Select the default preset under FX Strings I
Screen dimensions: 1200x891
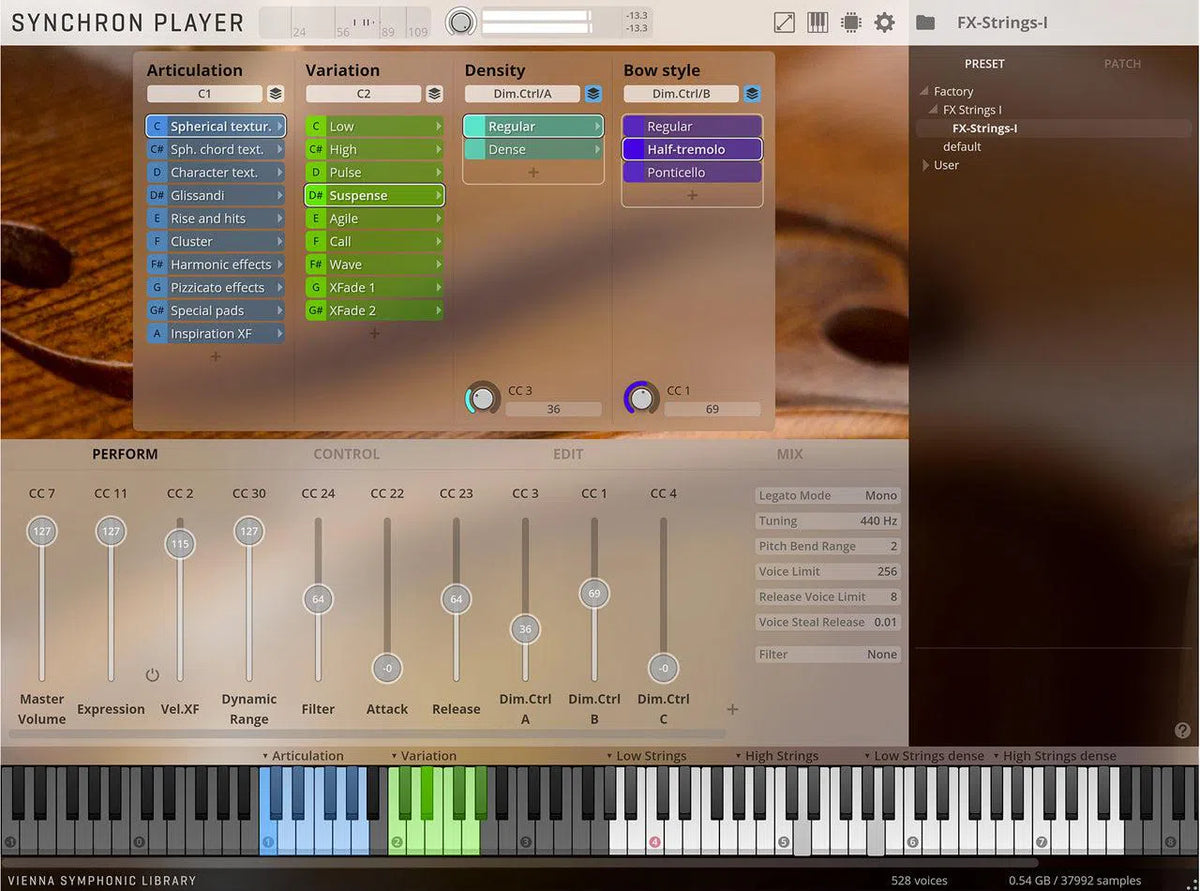point(961,146)
